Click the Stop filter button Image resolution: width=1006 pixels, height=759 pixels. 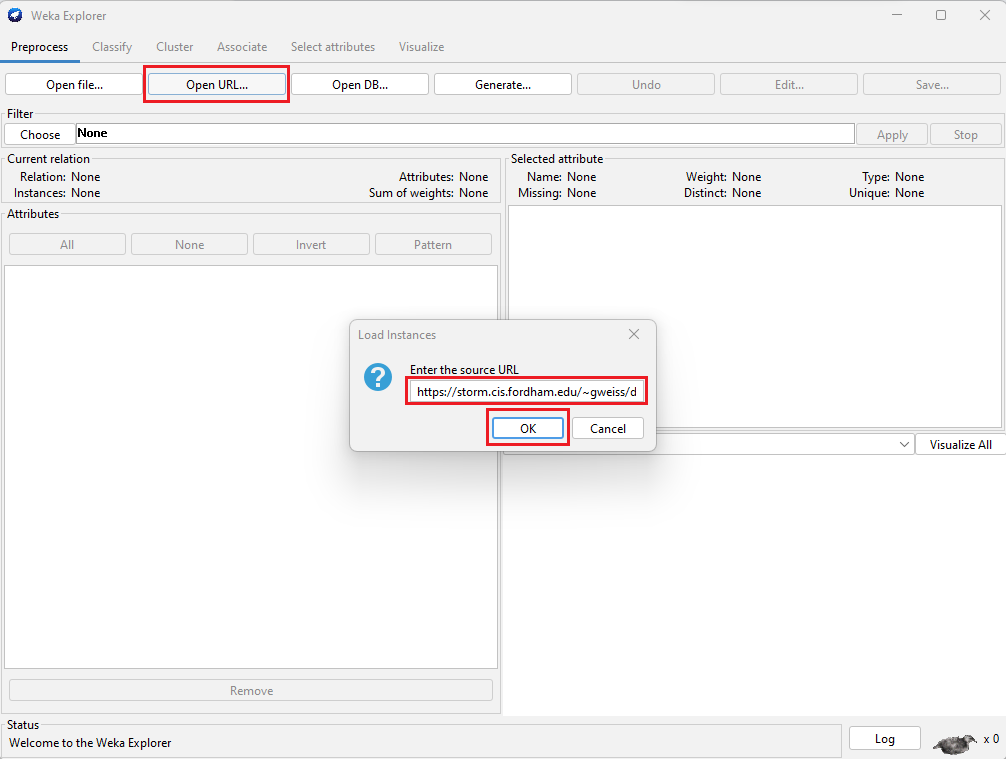966,135
